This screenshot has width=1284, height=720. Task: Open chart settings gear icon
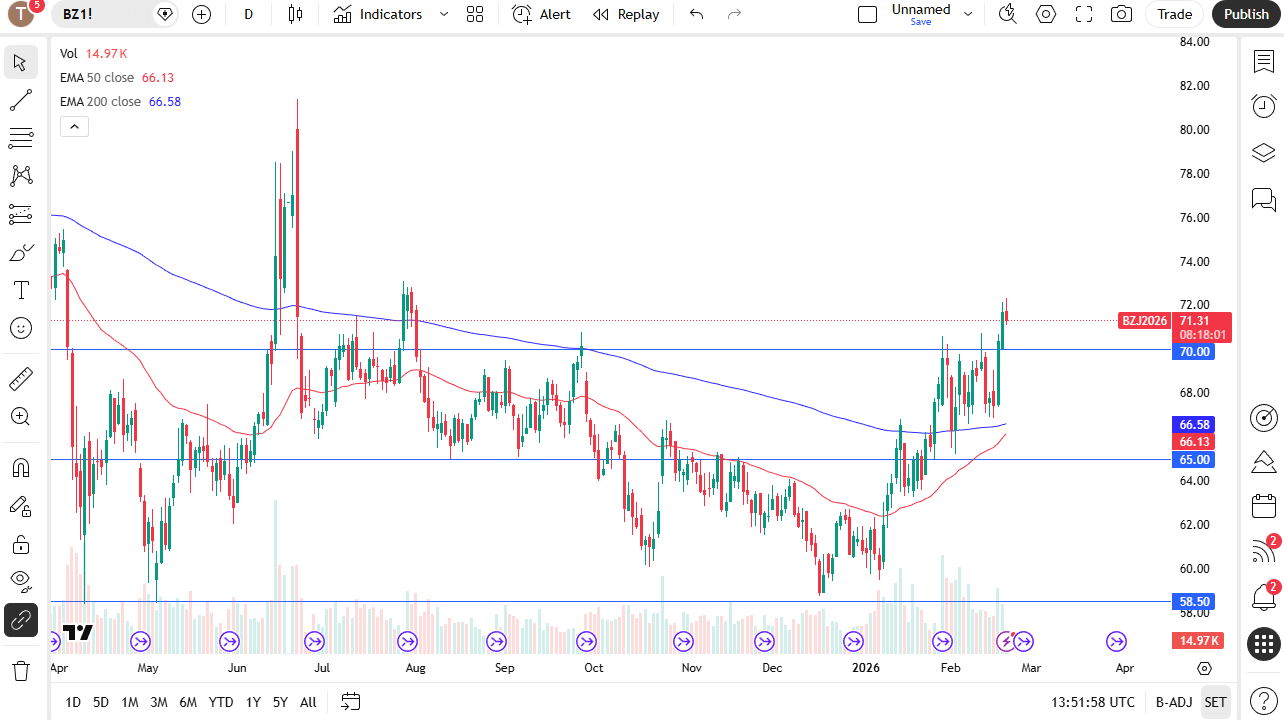point(1046,14)
